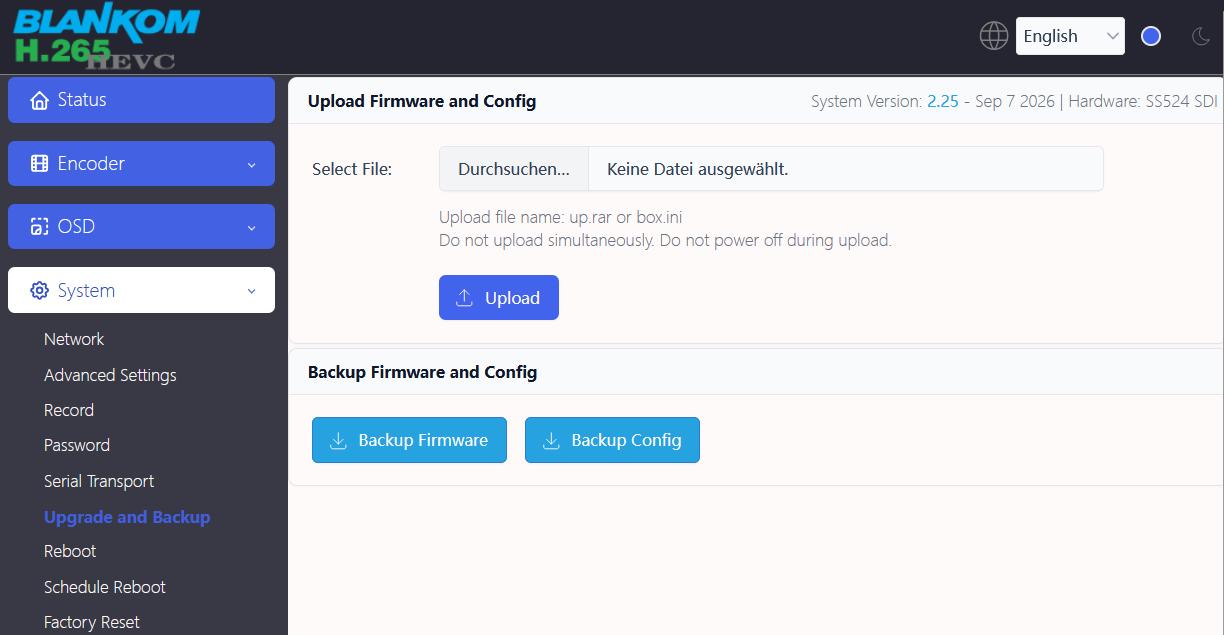Click the film icon beside Encoder
Screen dimensions: 1224x635
tap(39, 163)
